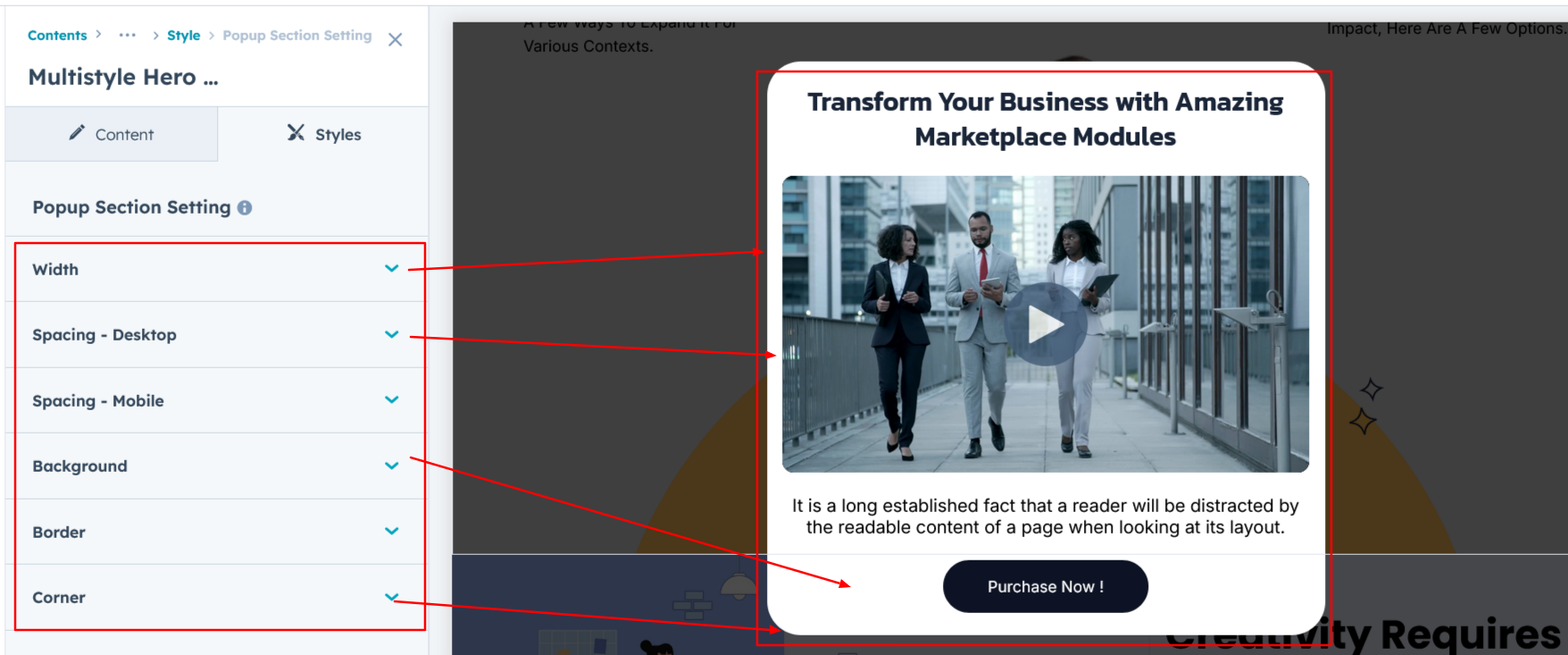Expand the Spacing - Mobile chevron

tap(391, 399)
